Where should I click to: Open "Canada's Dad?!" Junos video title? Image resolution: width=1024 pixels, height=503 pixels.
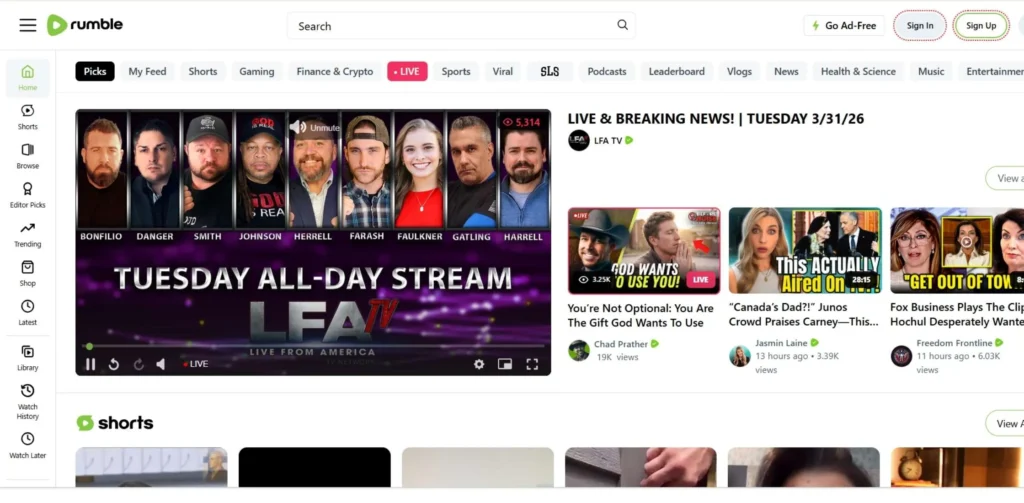804,314
